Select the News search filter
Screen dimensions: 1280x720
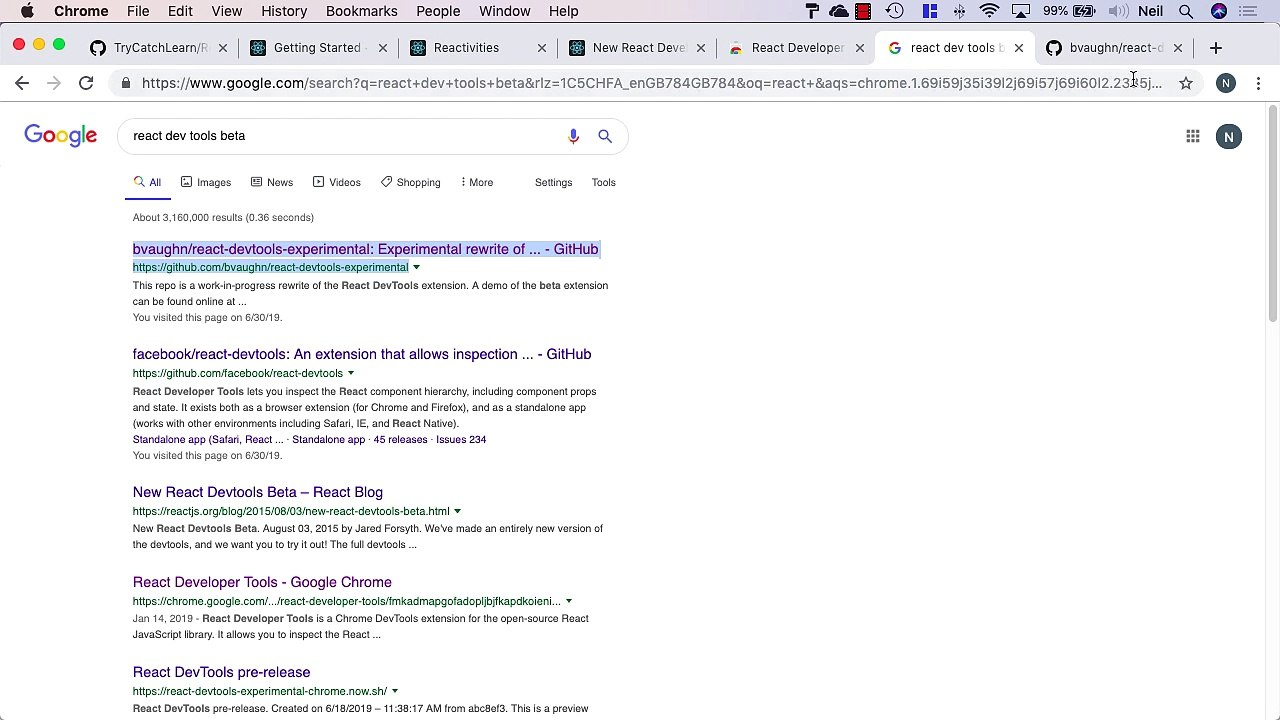pos(272,182)
